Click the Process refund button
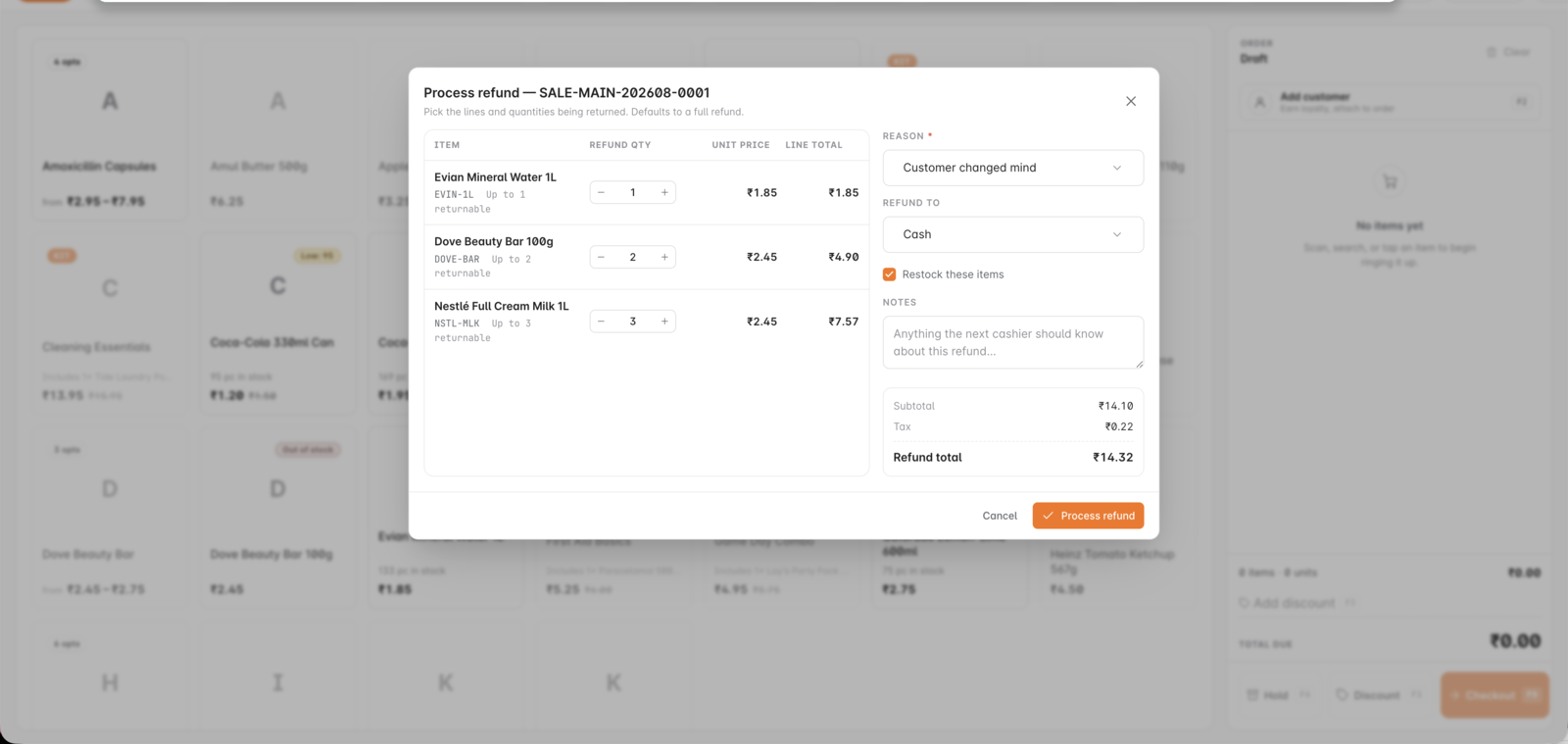Screen dimensions: 1568x744 coord(1088,516)
